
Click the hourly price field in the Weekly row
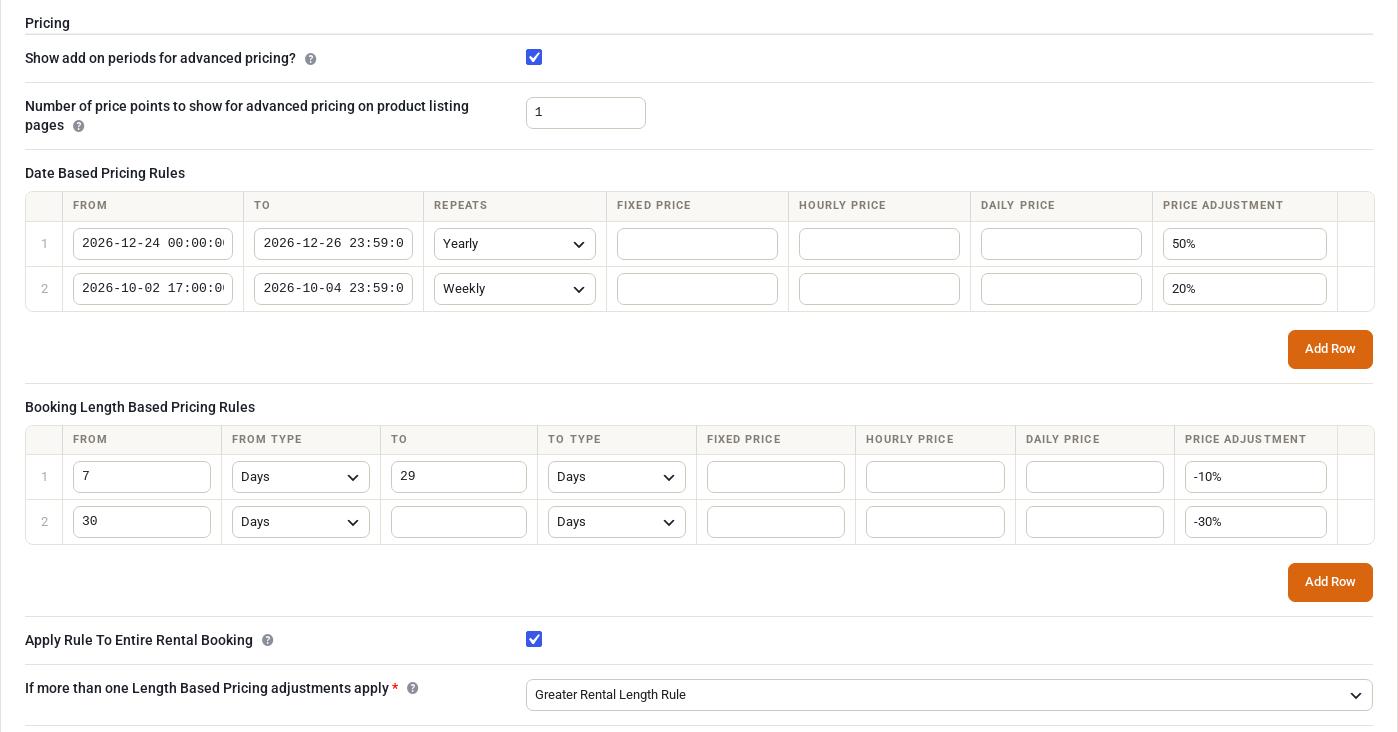coord(879,289)
